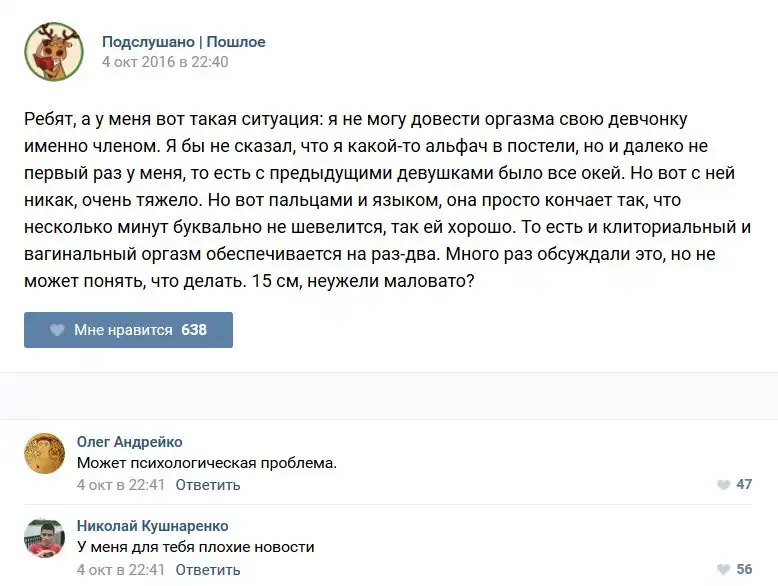Reply to Николай Кушнаренко's comment

coord(208,570)
